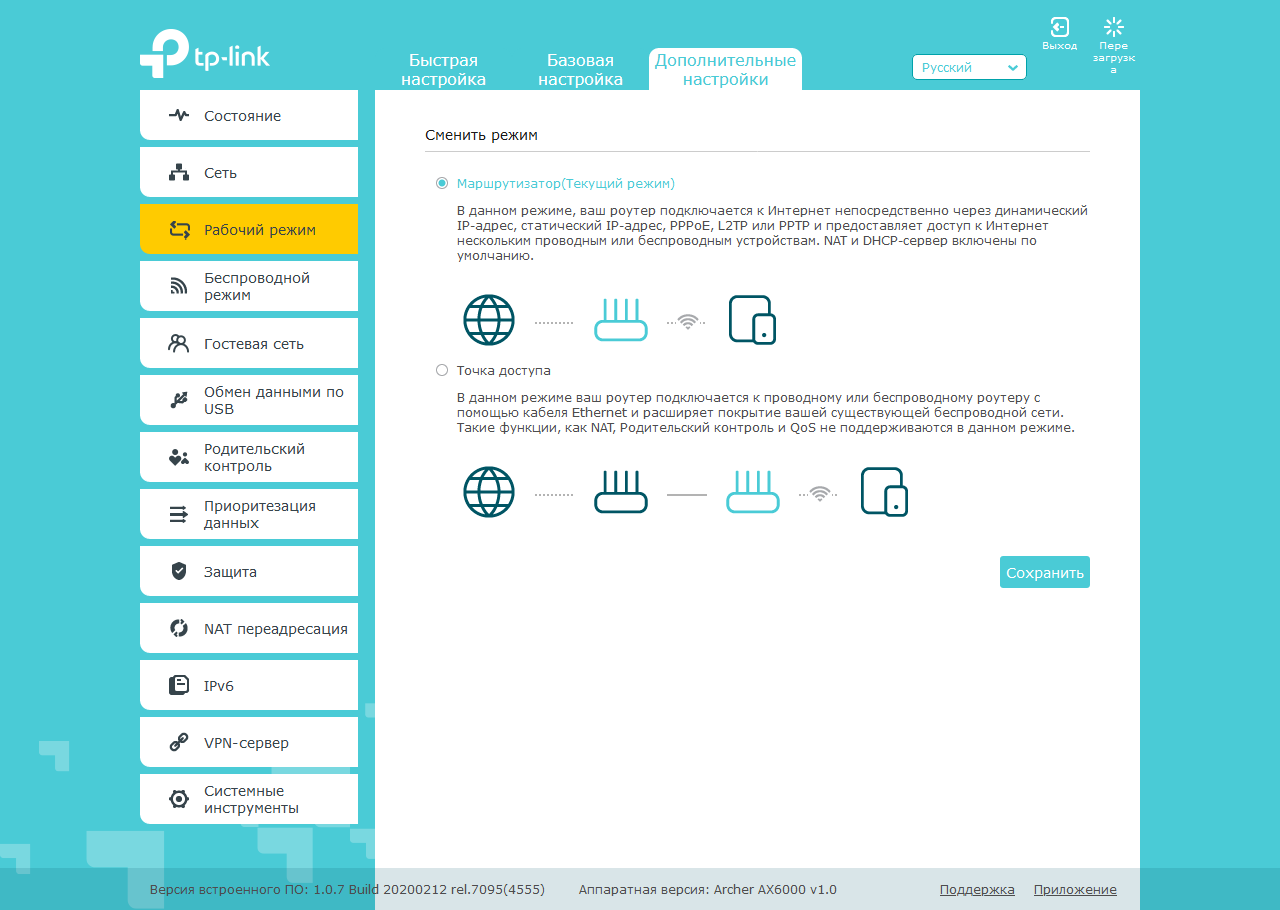The width and height of the screenshot is (1280, 910).
Task: Open the Состояние menu item
Action: [x=249, y=115]
